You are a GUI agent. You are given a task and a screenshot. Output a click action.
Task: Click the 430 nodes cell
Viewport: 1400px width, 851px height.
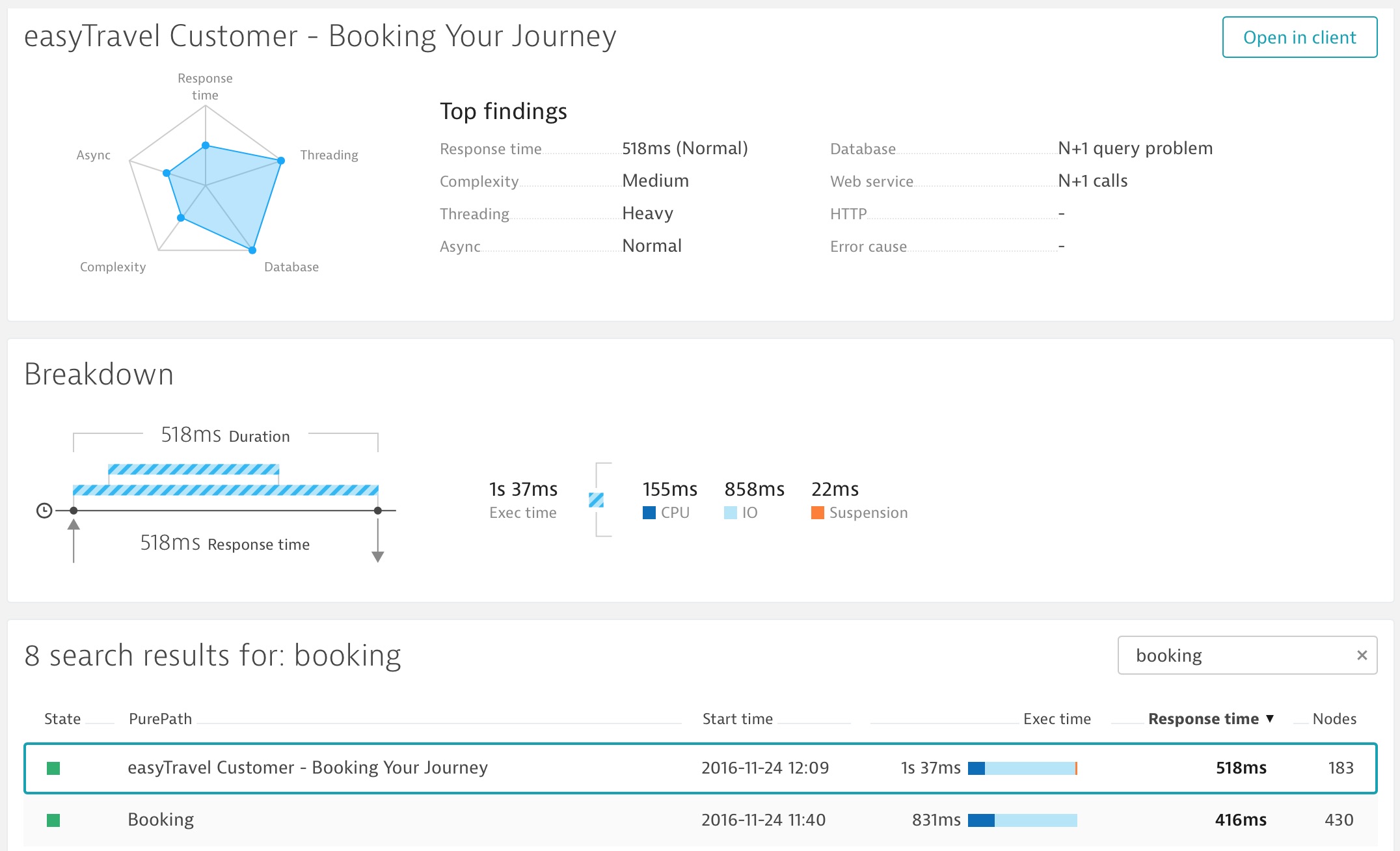tap(1339, 820)
